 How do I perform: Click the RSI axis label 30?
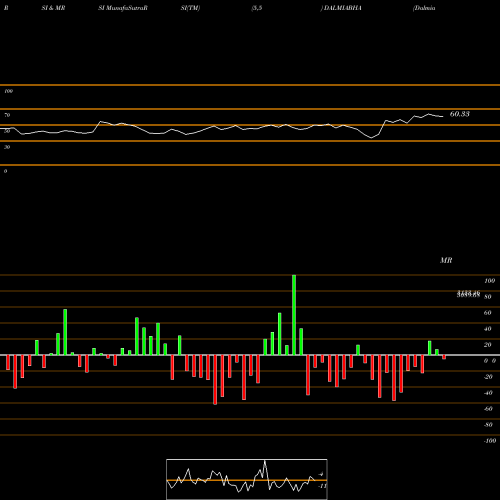click(x=7, y=147)
